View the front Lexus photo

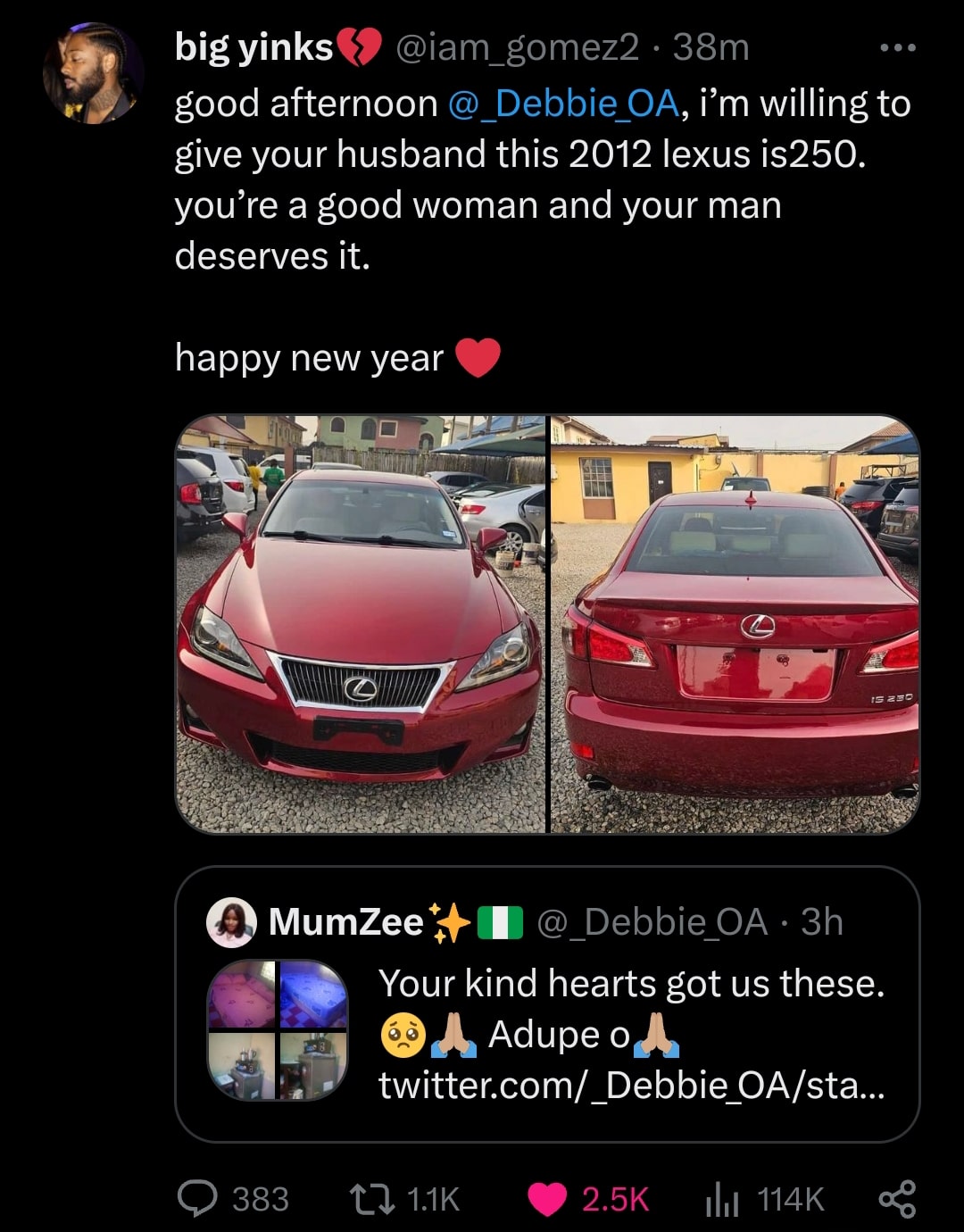pyautogui.click(x=361, y=624)
